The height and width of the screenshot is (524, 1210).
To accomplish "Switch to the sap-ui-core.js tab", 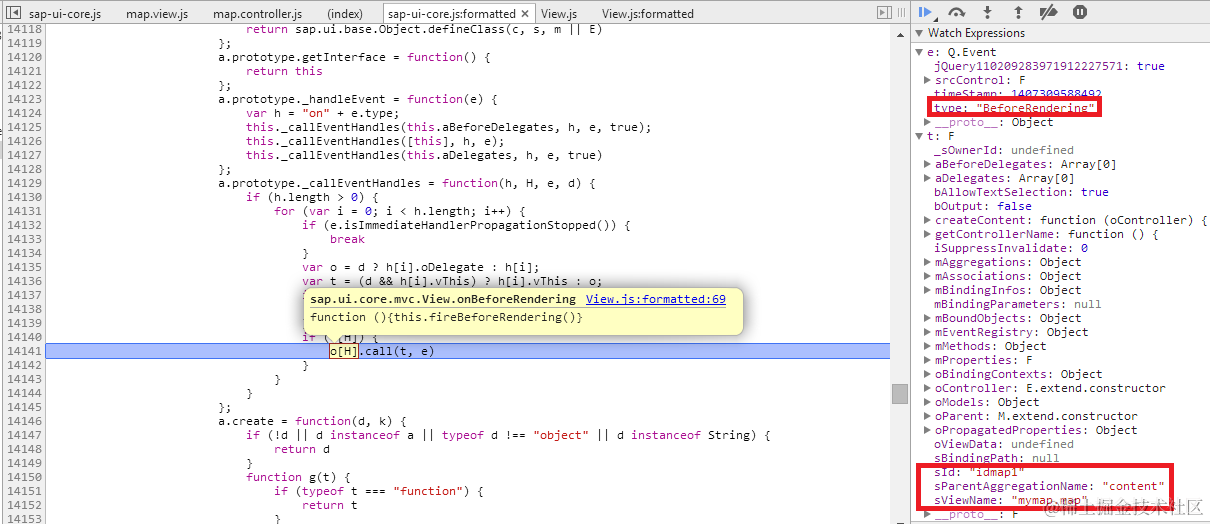I will (65, 14).
